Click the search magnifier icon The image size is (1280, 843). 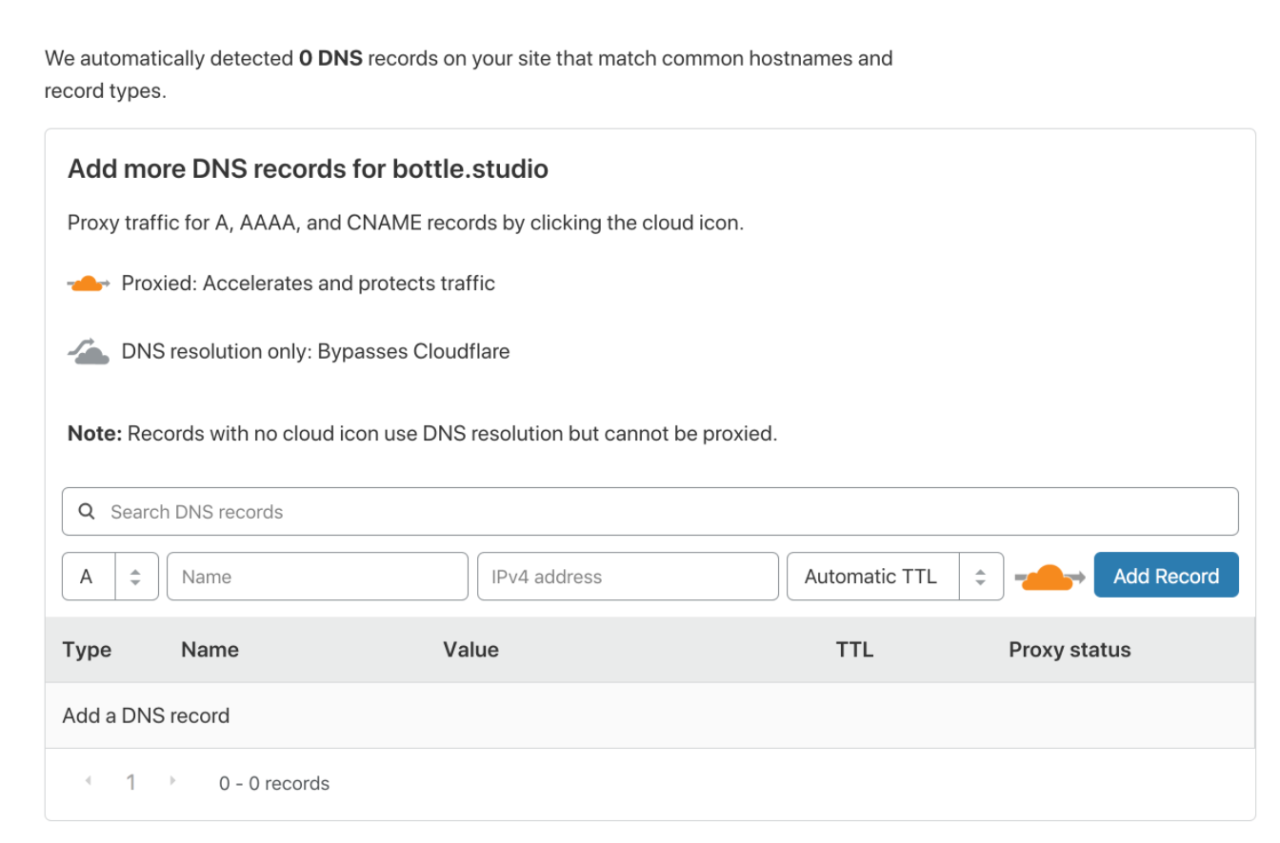tap(87, 512)
